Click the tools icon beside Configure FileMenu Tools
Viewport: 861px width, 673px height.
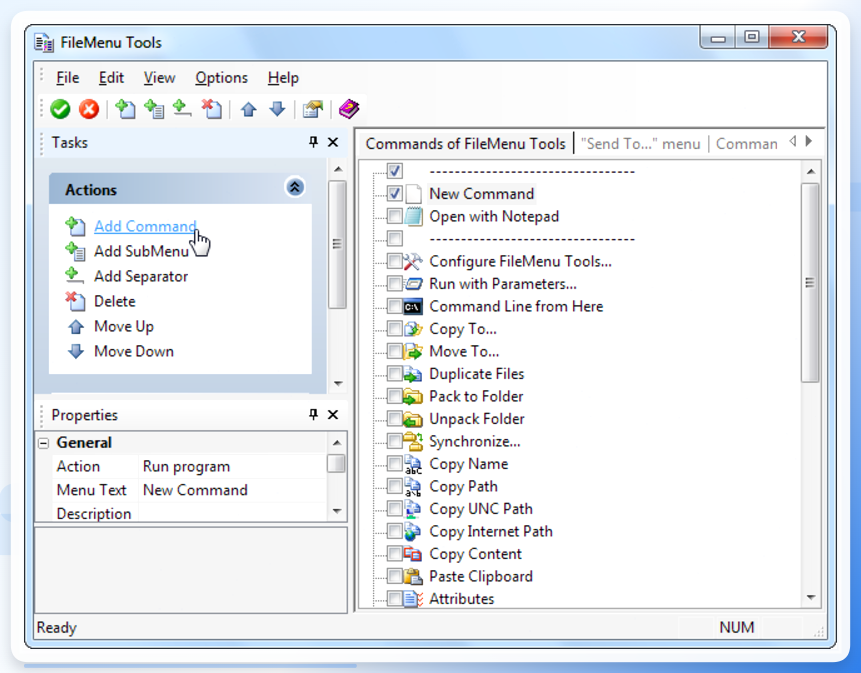pyautogui.click(x=413, y=261)
